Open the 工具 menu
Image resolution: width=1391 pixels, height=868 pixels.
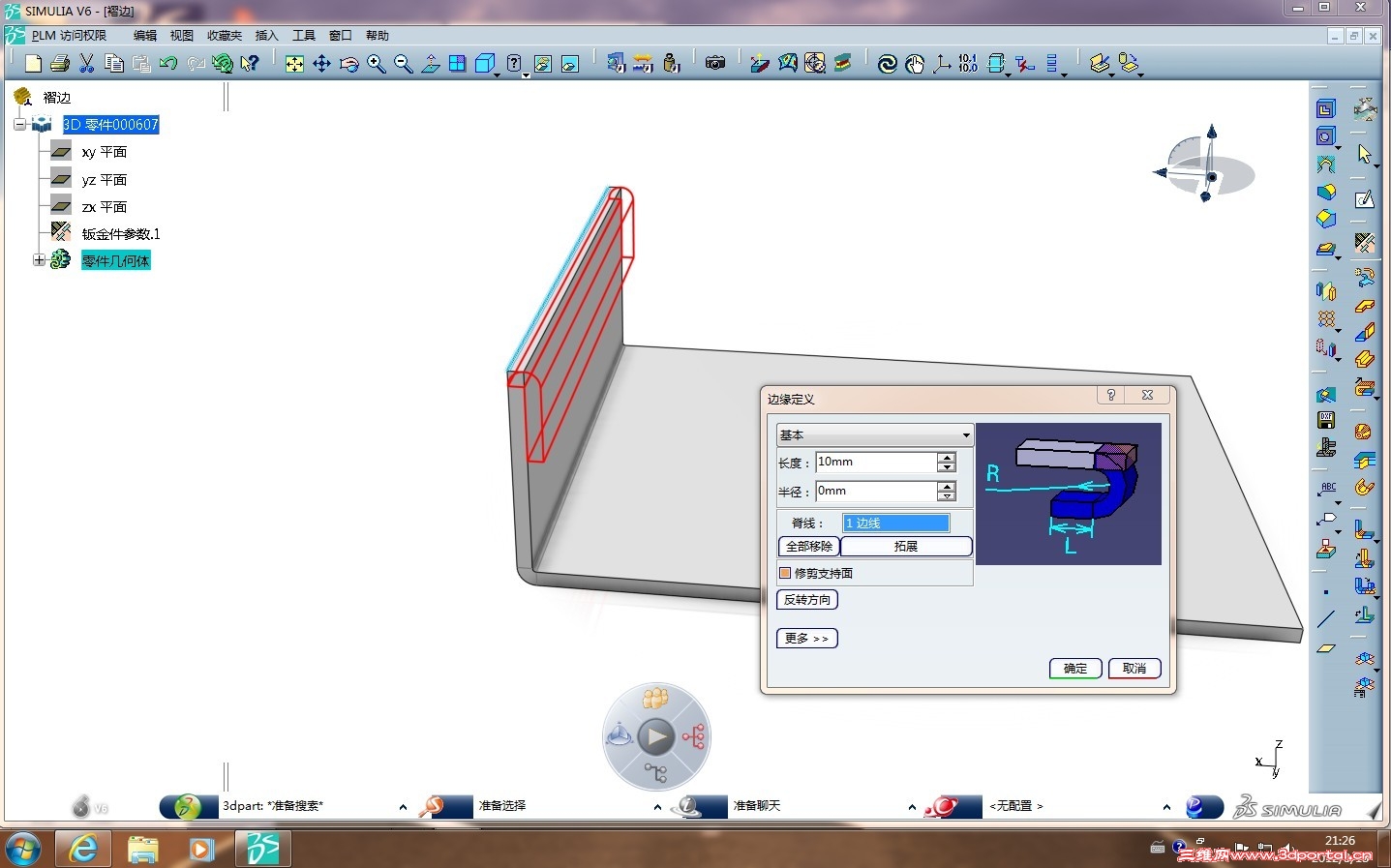(x=304, y=36)
